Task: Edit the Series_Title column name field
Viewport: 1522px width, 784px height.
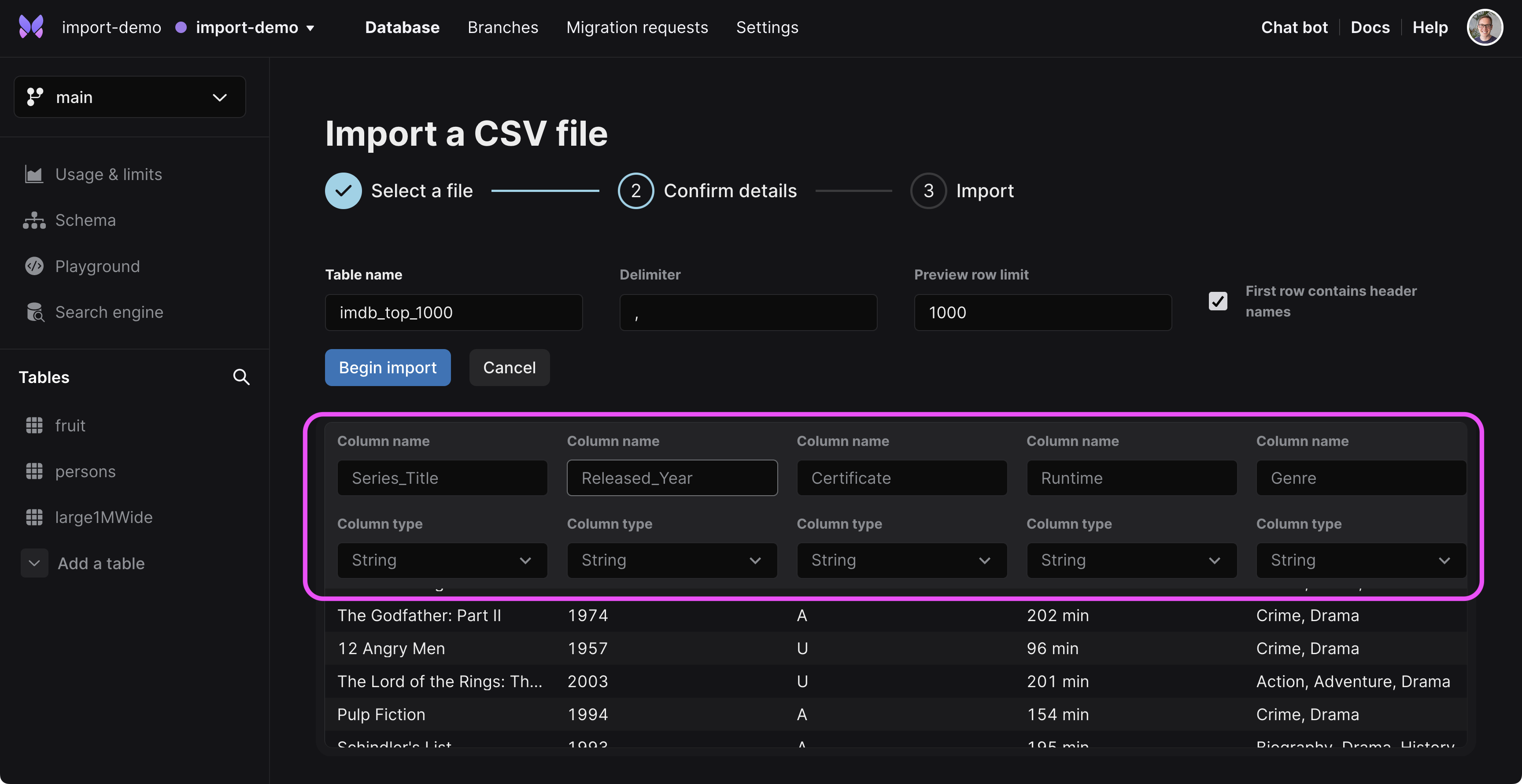Action: (x=442, y=478)
